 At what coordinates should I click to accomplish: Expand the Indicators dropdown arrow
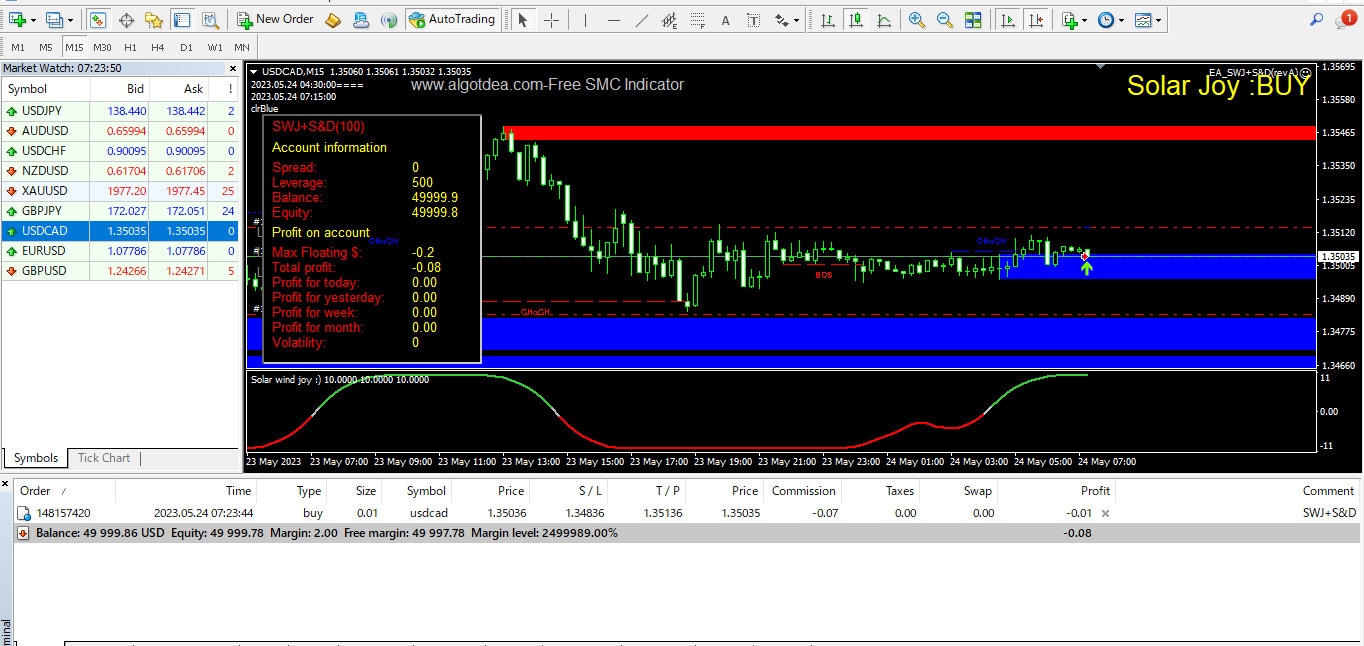tap(1085, 20)
